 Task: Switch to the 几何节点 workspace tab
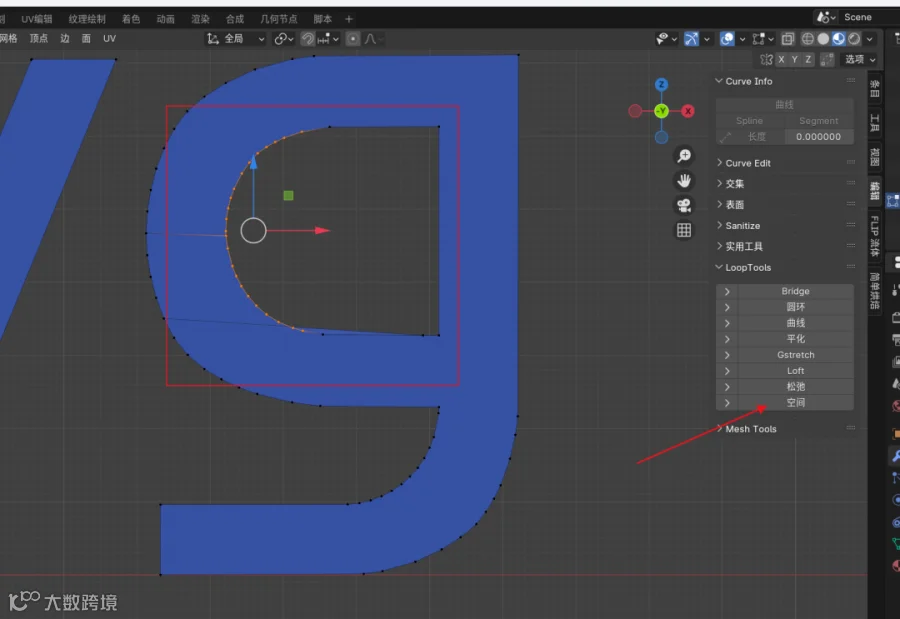tap(278, 19)
